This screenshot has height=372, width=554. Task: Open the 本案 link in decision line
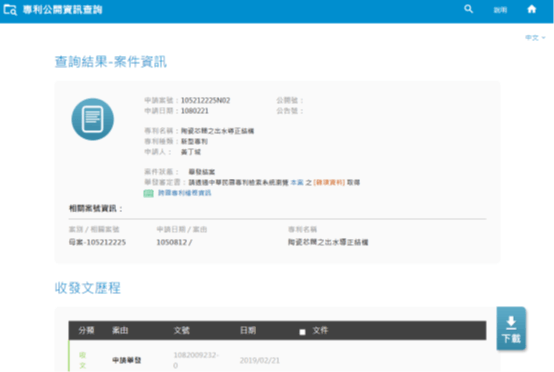click(297, 182)
